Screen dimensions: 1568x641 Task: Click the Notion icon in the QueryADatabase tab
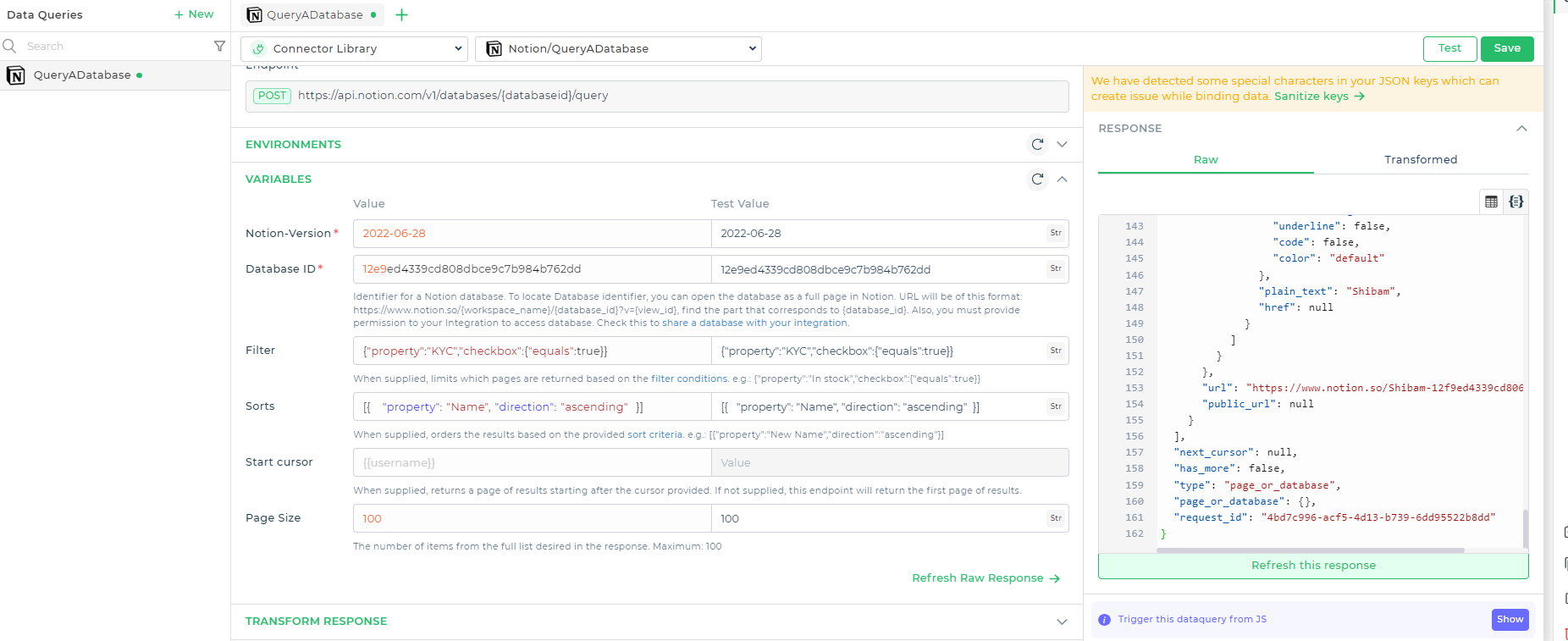(254, 15)
